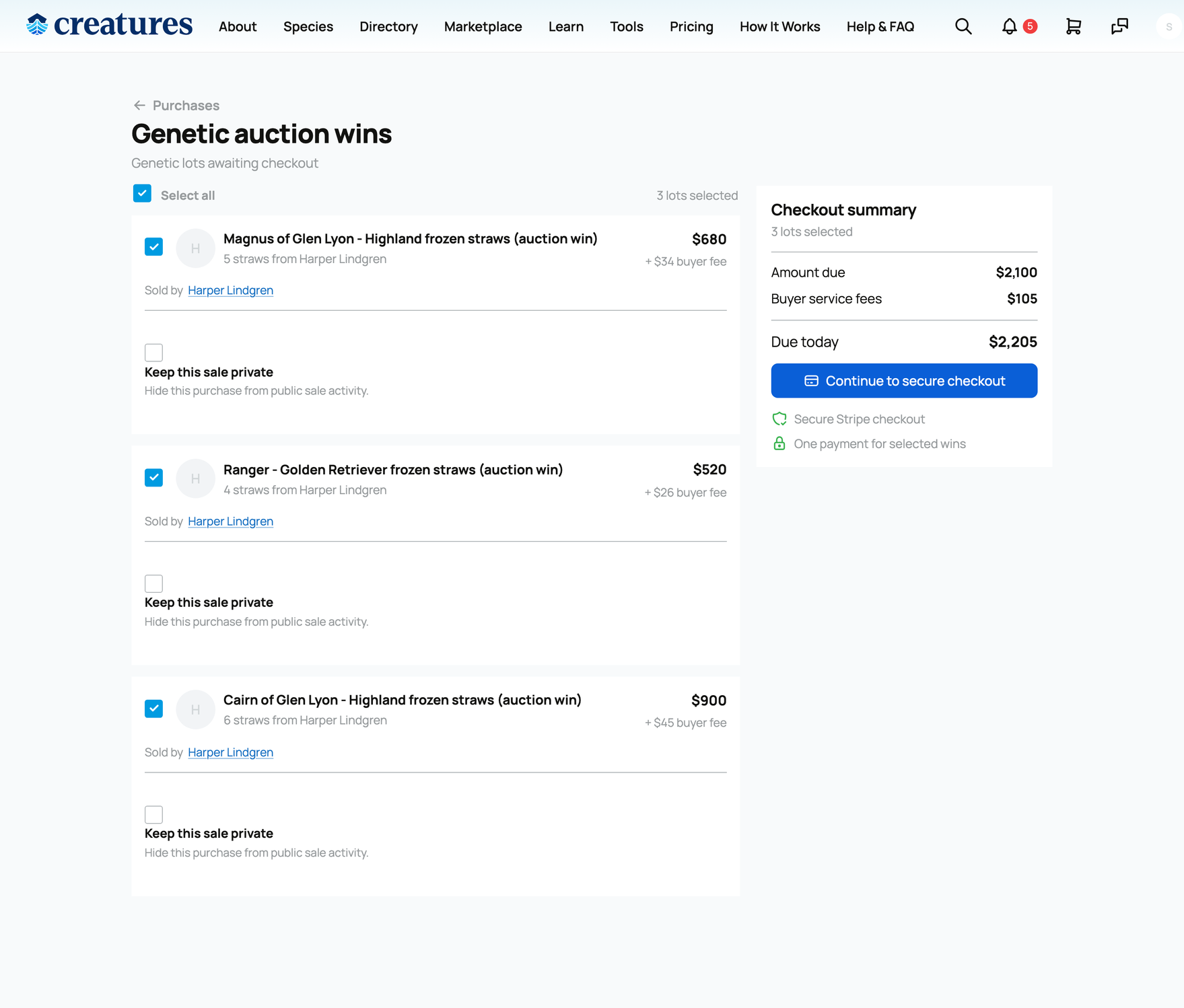Open the messages chat icon
1184x1008 pixels.
pos(1119,26)
